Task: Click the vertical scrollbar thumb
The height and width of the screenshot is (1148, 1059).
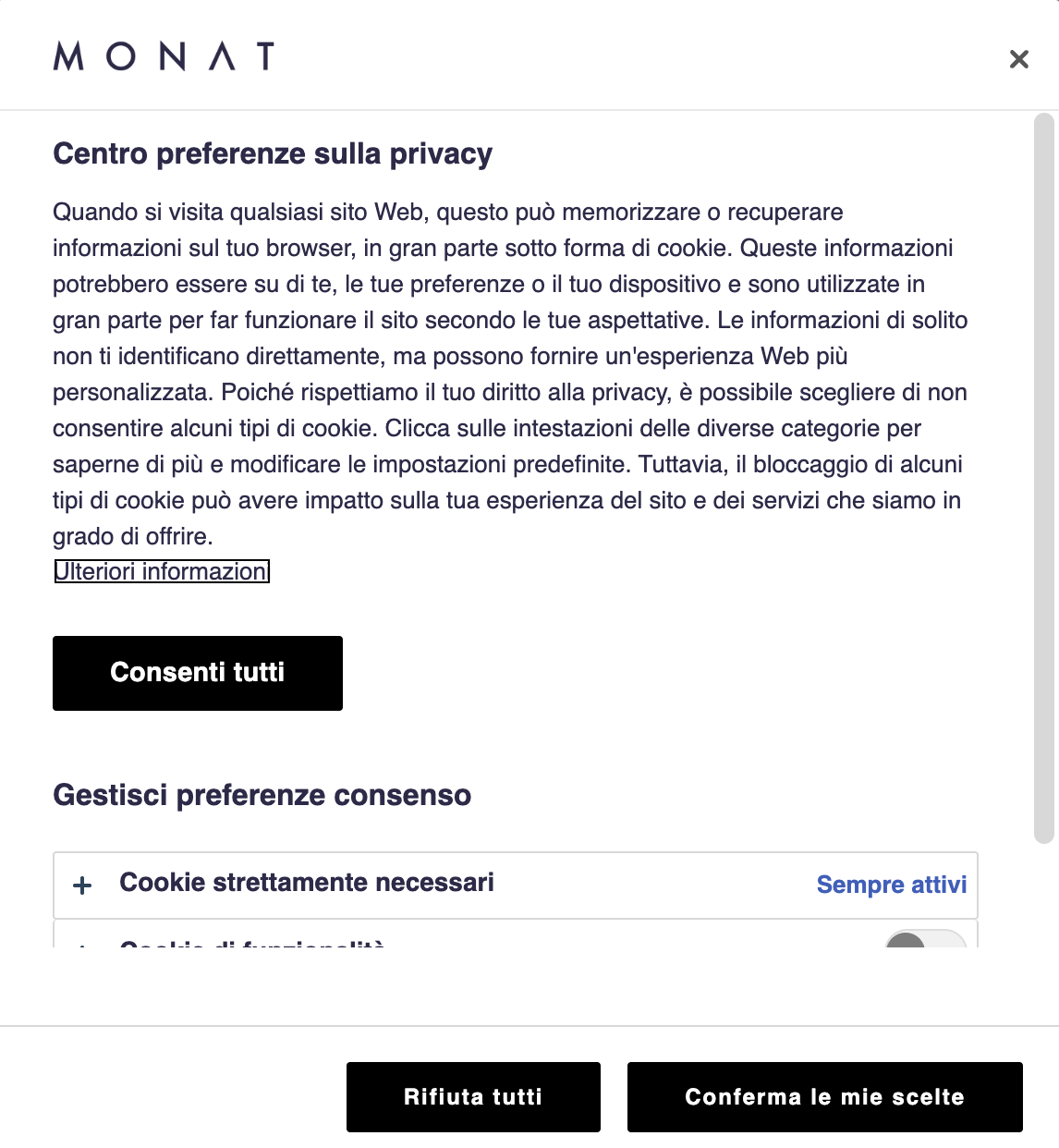Action: 1043,478
